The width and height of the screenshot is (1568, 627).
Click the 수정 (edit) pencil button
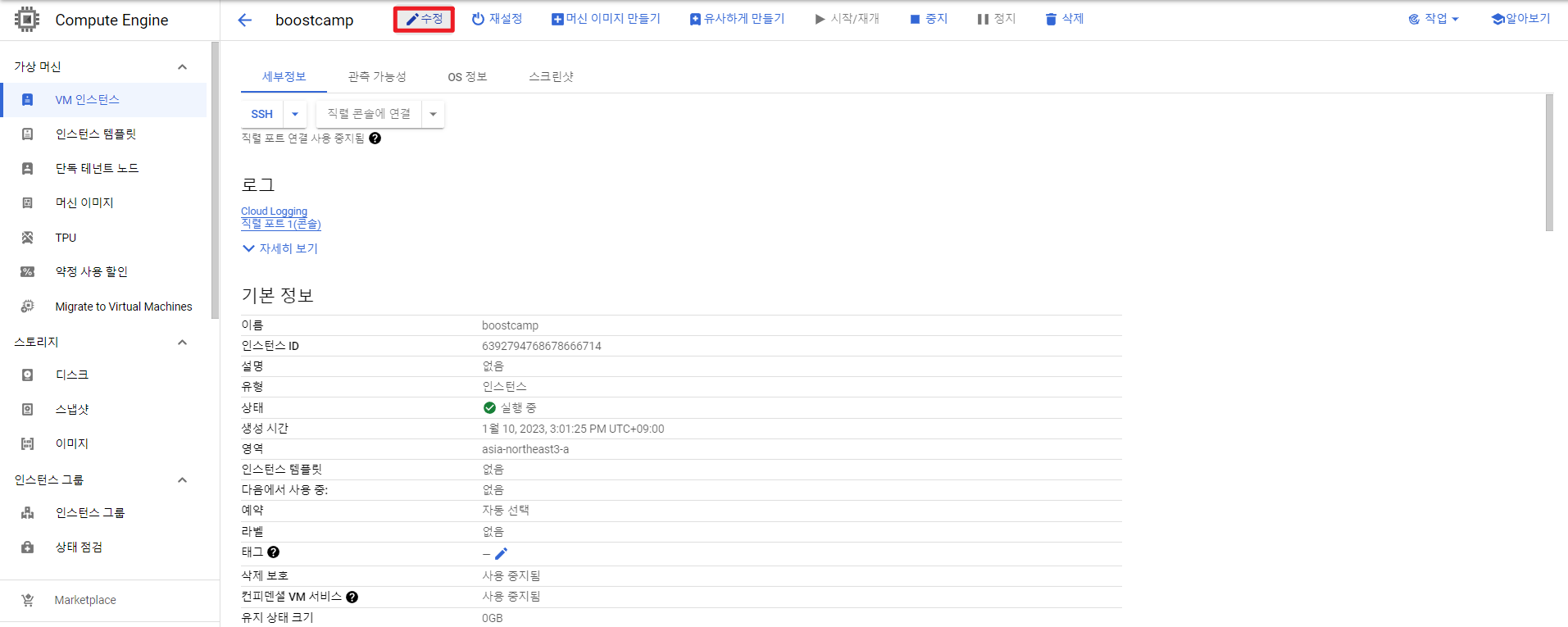point(424,19)
